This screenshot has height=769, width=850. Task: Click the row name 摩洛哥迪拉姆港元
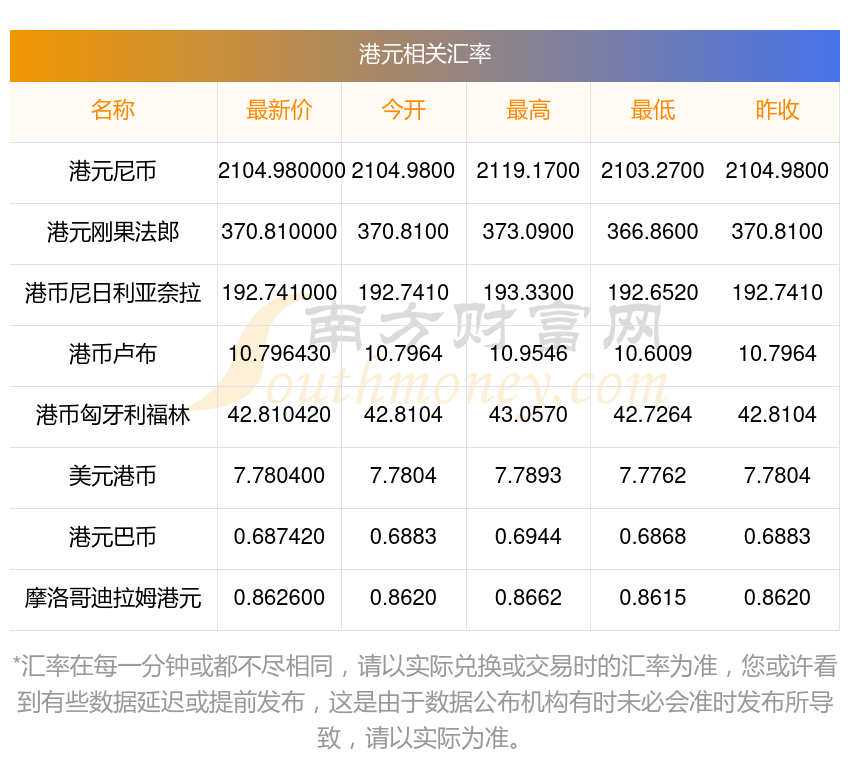(113, 598)
